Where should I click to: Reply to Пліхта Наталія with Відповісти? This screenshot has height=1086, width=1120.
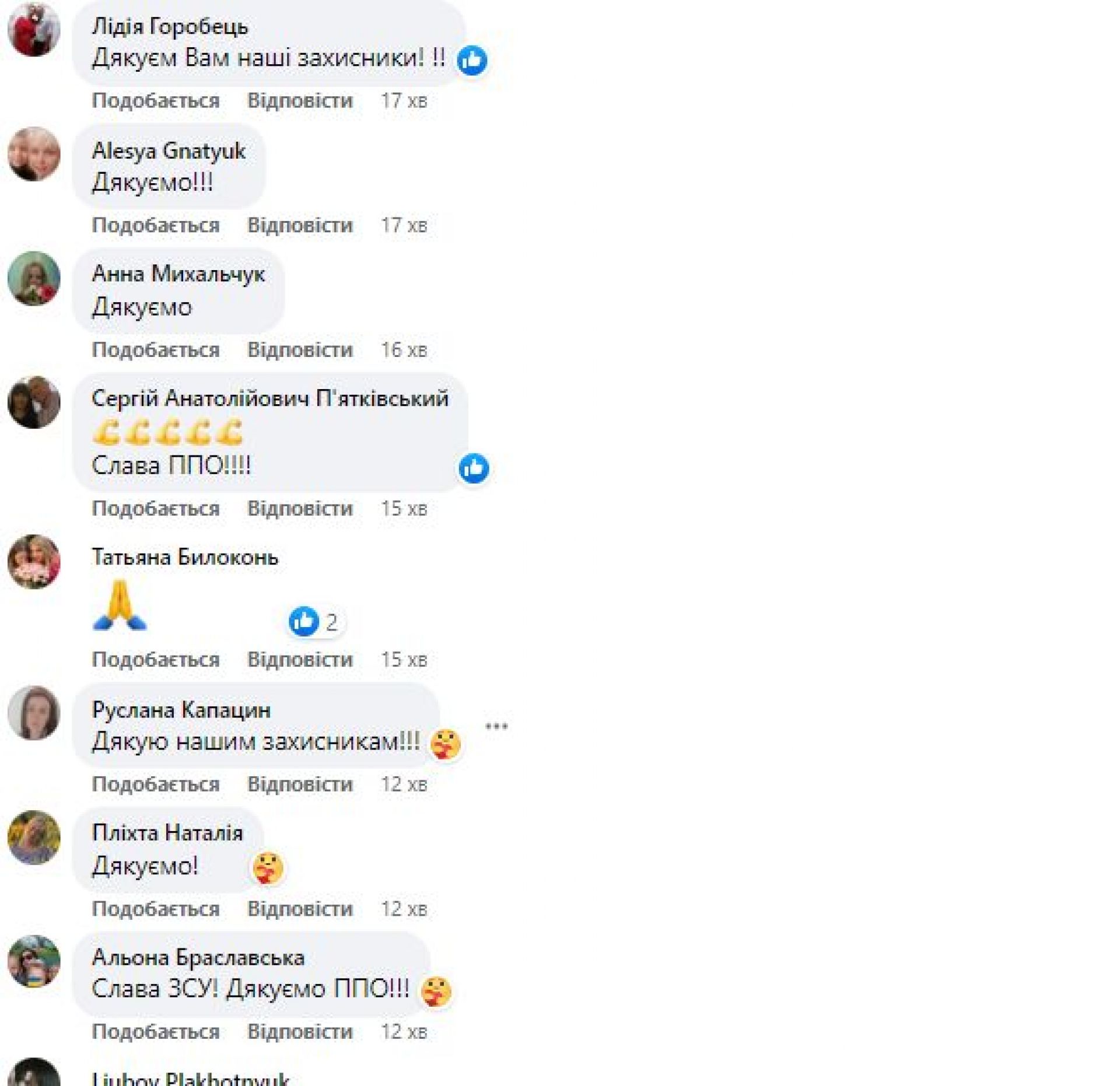pos(300,909)
